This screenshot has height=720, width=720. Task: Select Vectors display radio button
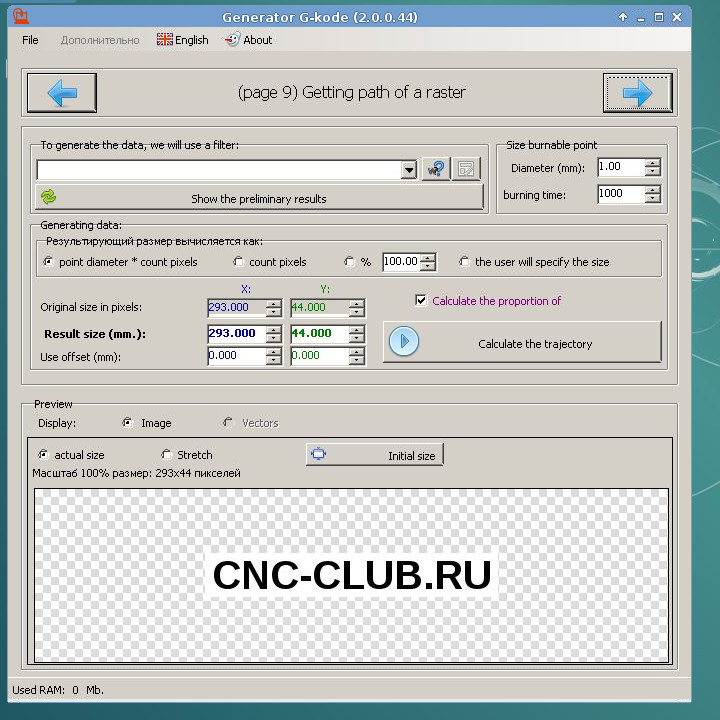[251, 423]
